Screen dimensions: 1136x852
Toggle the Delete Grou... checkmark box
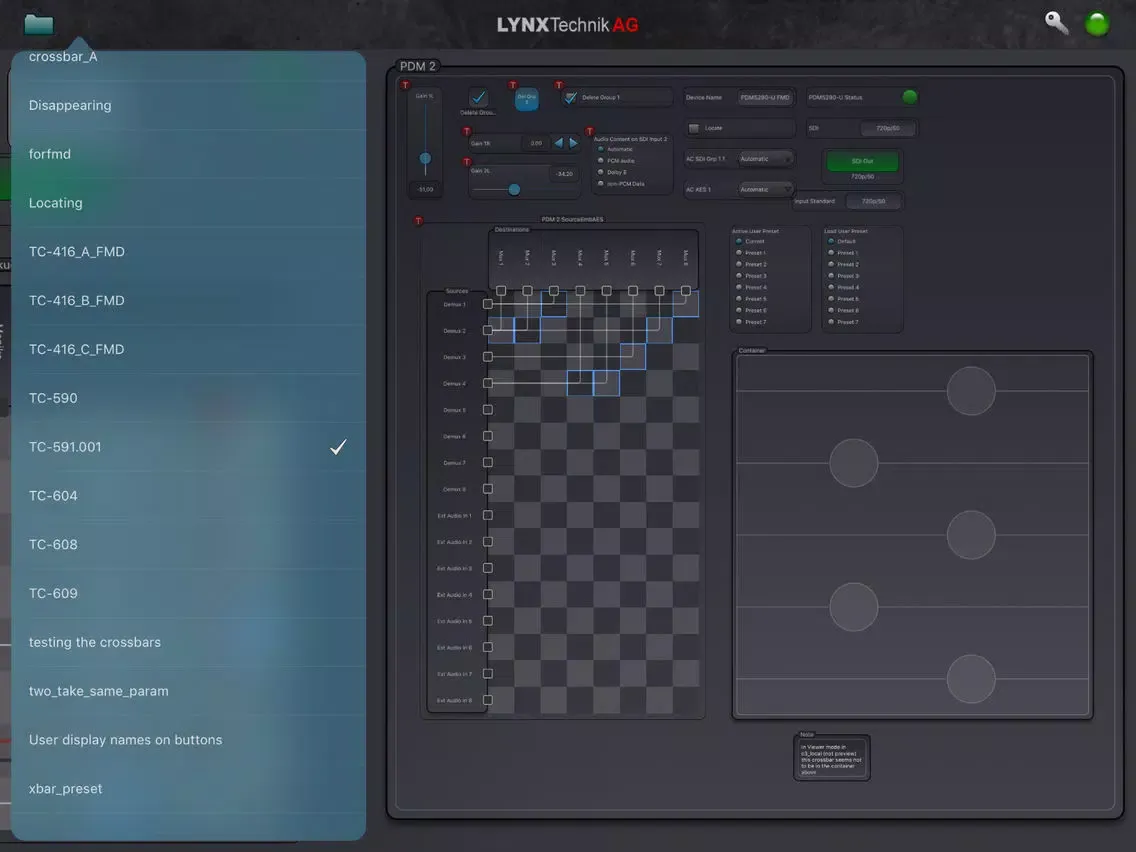pos(478,97)
